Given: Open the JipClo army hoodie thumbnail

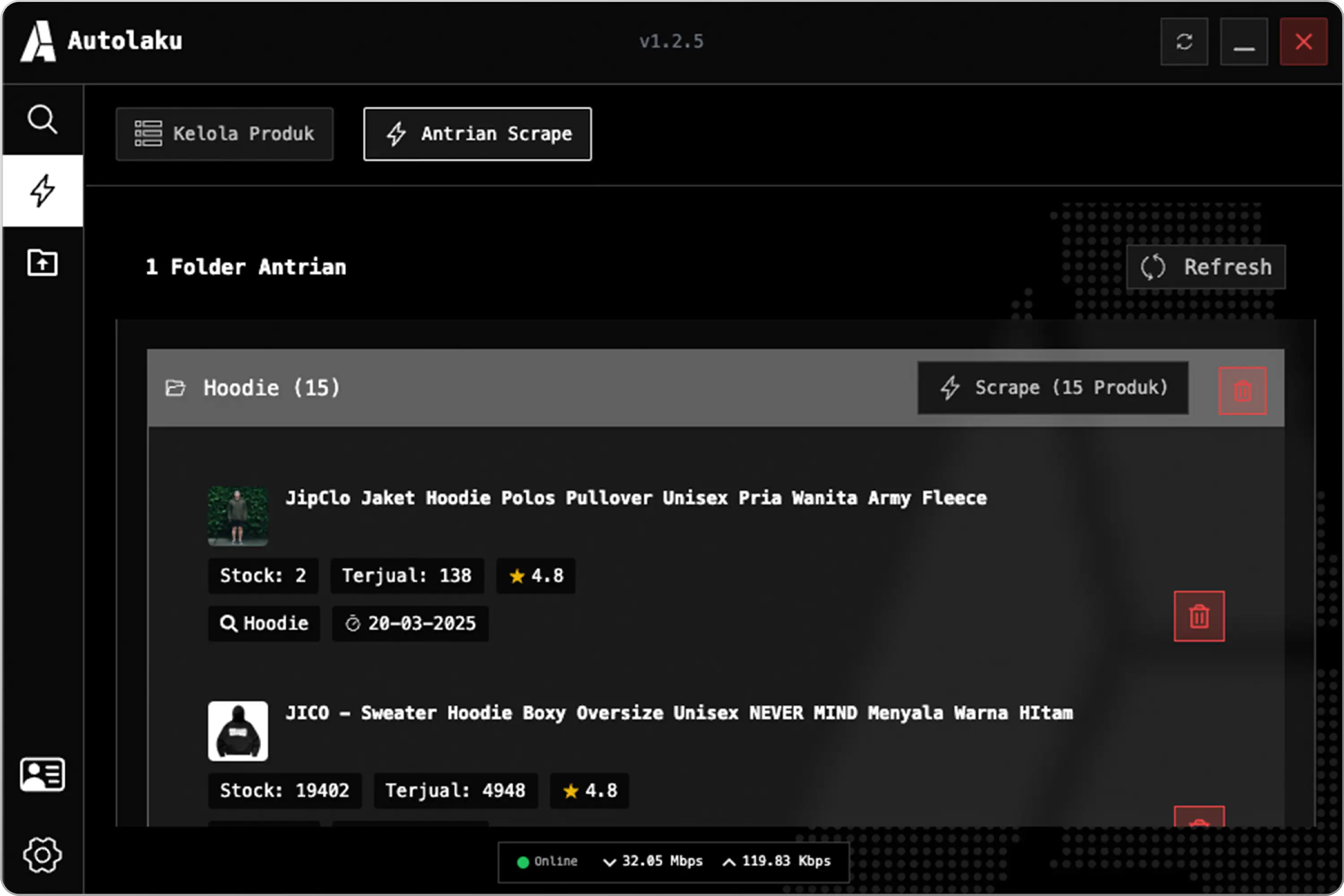Looking at the screenshot, I should pos(238,516).
